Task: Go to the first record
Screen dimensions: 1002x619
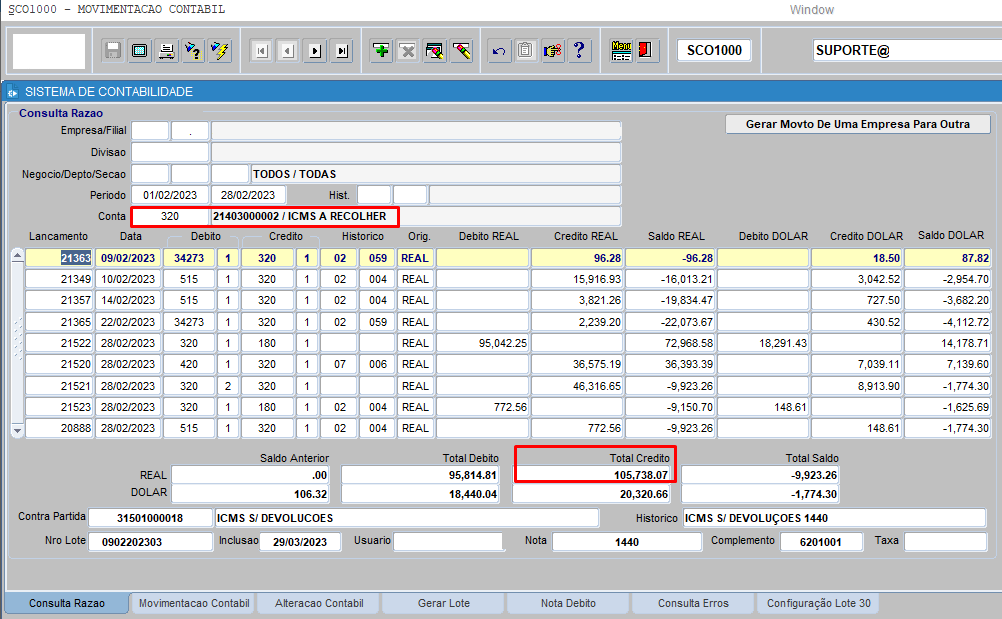Action: [261, 50]
